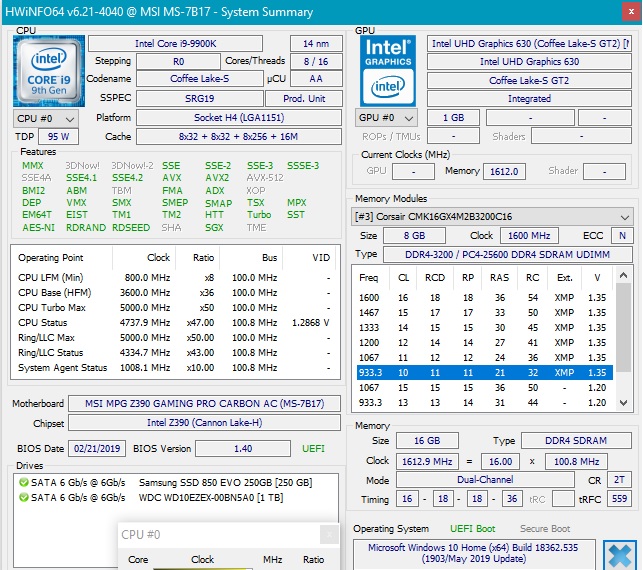Click the TDP 95 W field
The image size is (643, 570).
tap(58, 137)
